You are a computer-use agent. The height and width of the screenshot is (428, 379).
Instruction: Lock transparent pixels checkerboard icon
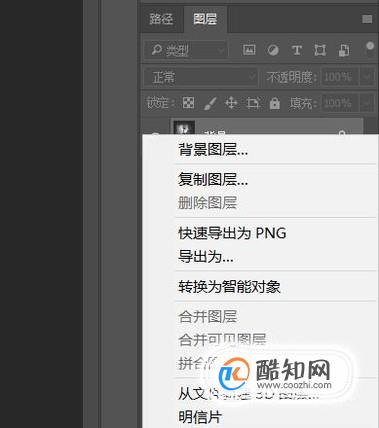[188, 103]
